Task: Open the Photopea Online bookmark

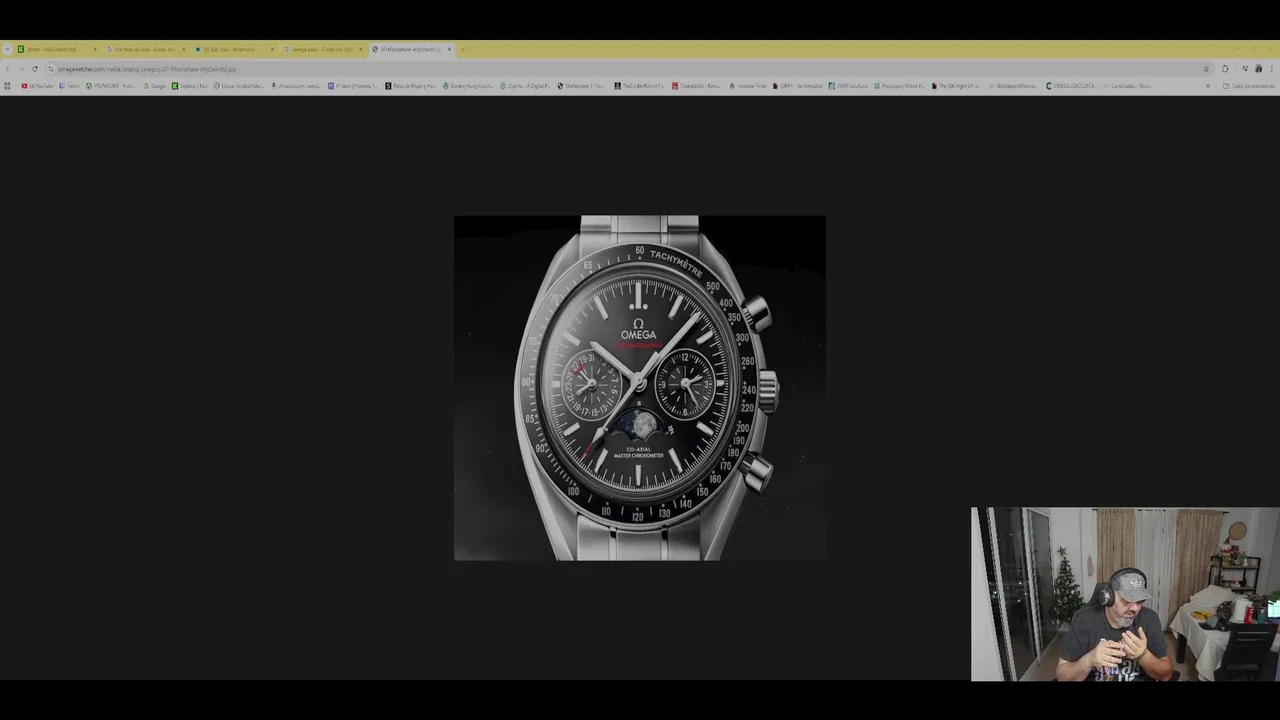Action: [x=900, y=86]
